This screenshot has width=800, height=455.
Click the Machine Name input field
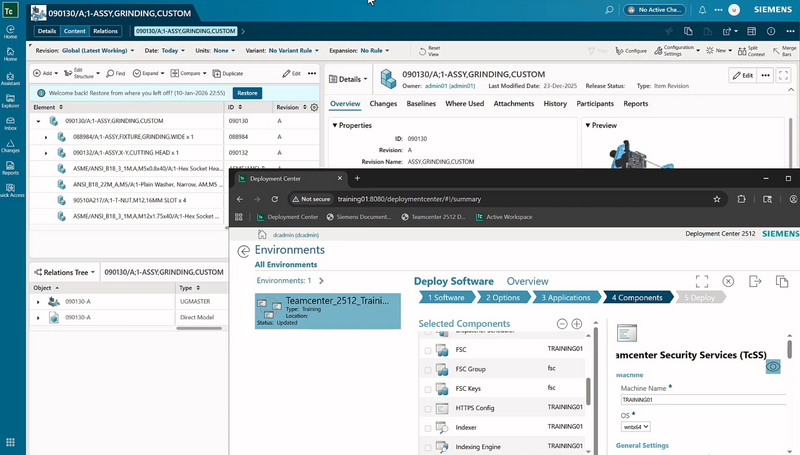pos(704,399)
